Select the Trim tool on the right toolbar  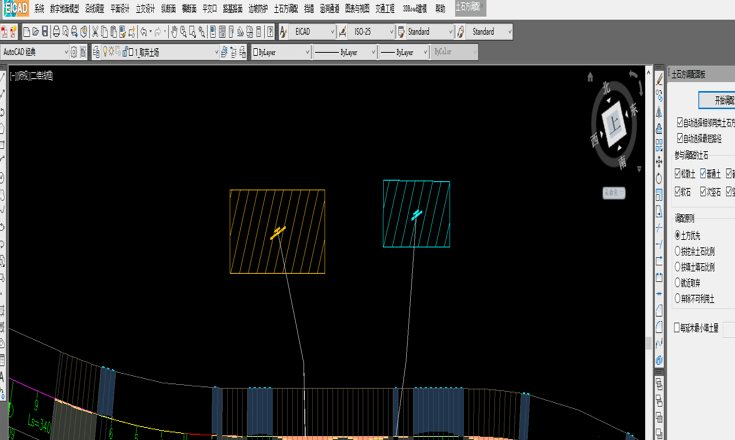tap(659, 228)
